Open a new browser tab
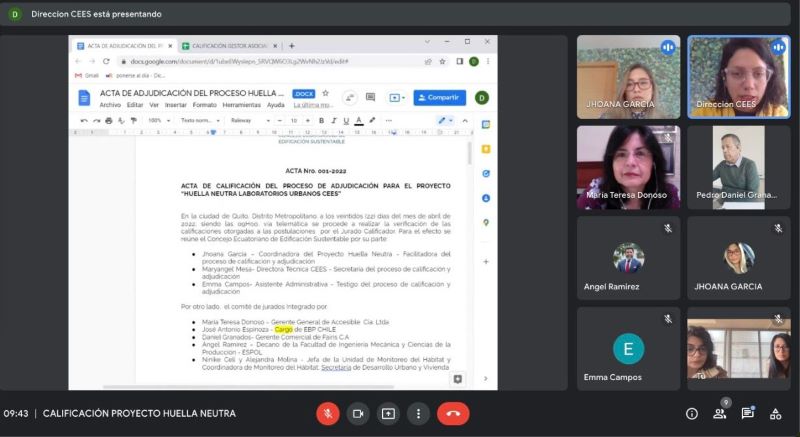This screenshot has height=437, width=800. click(292, 46)
